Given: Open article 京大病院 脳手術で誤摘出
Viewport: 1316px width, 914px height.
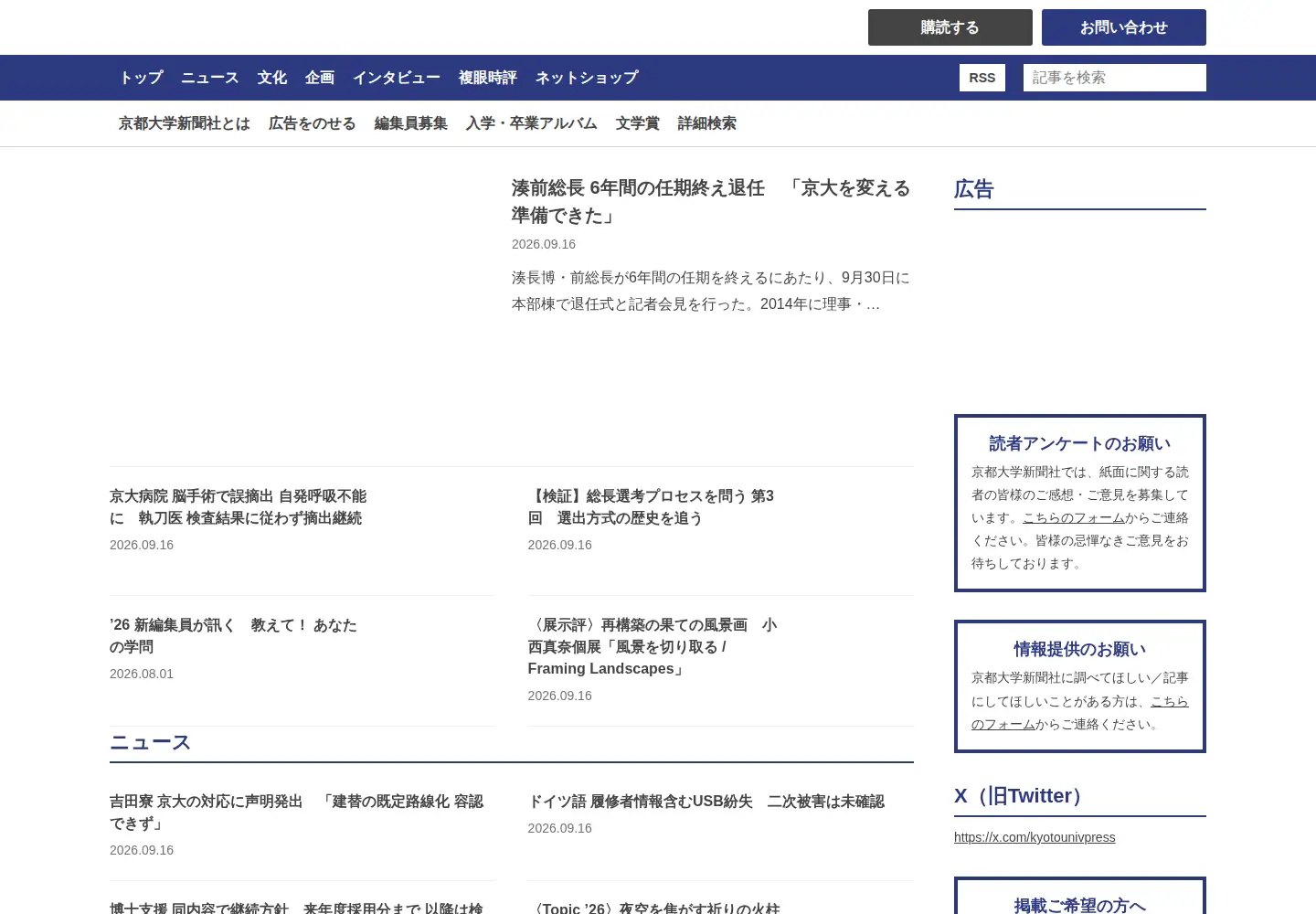Looking at the screenshot, I should click(x=238, y=507).
